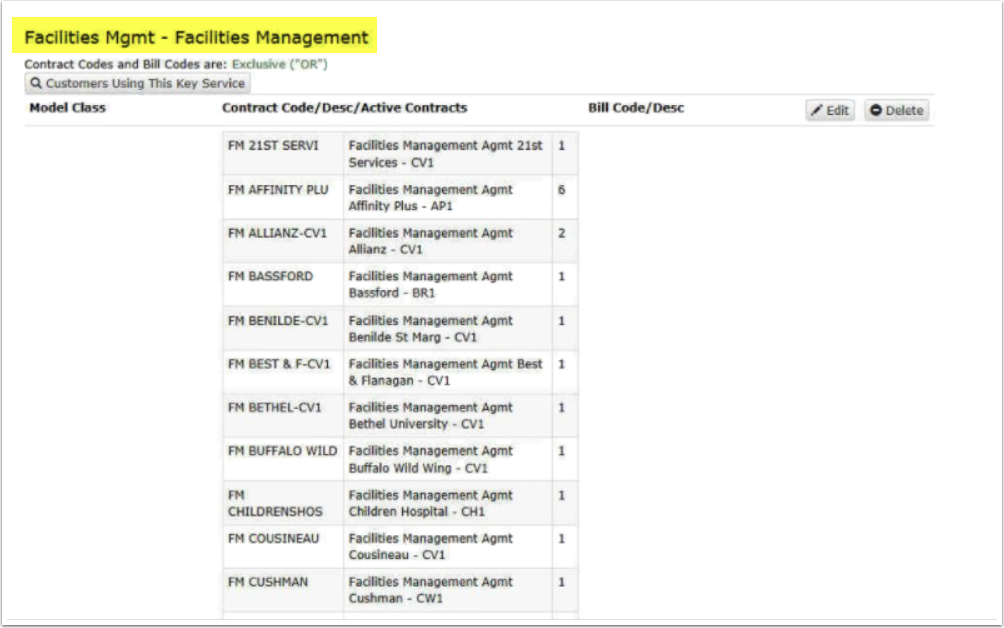Select contract code FM CUSHMAN

click(268, 582)
